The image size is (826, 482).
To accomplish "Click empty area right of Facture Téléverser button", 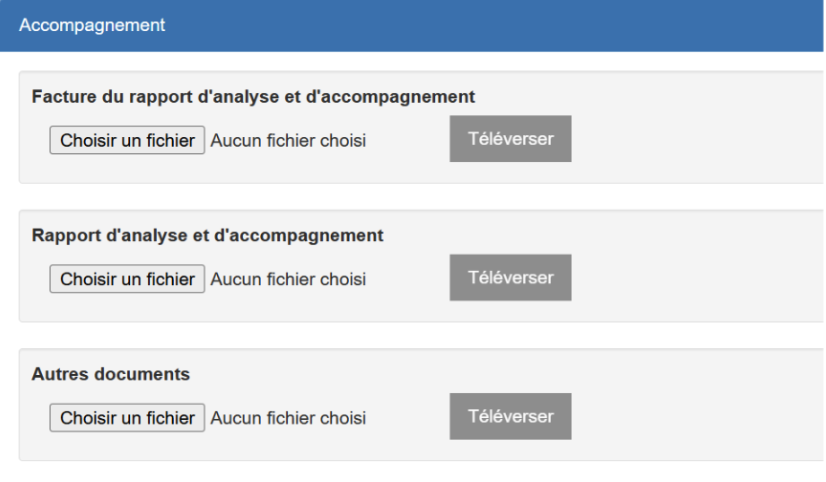I will click(x=695, y=139).
